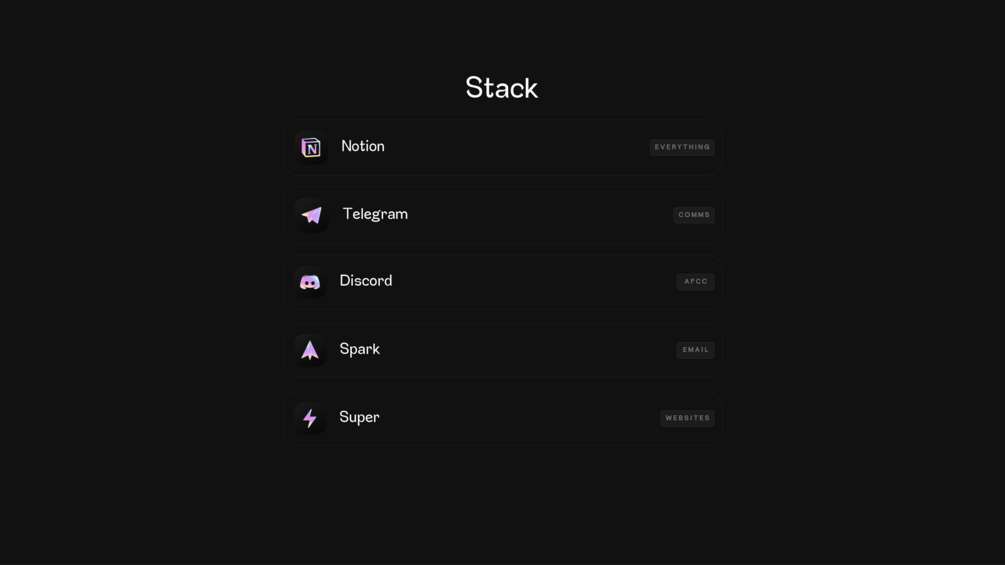Open the Super link text
1005x565 pixels.
(x=359, y=417)
